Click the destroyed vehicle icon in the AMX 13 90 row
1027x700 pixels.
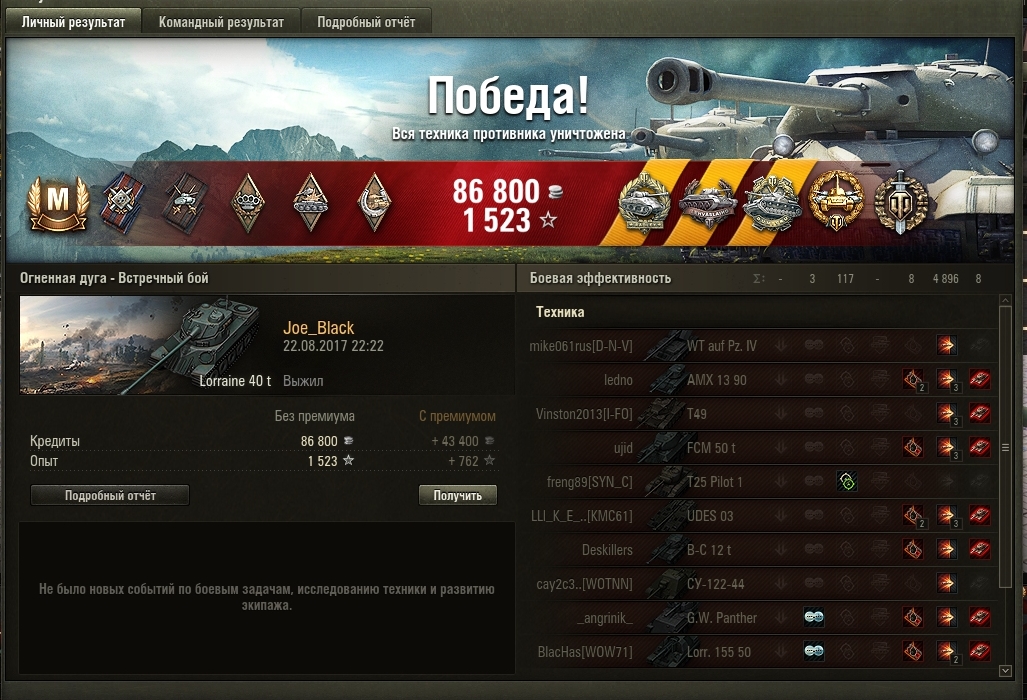pos(979,379)
